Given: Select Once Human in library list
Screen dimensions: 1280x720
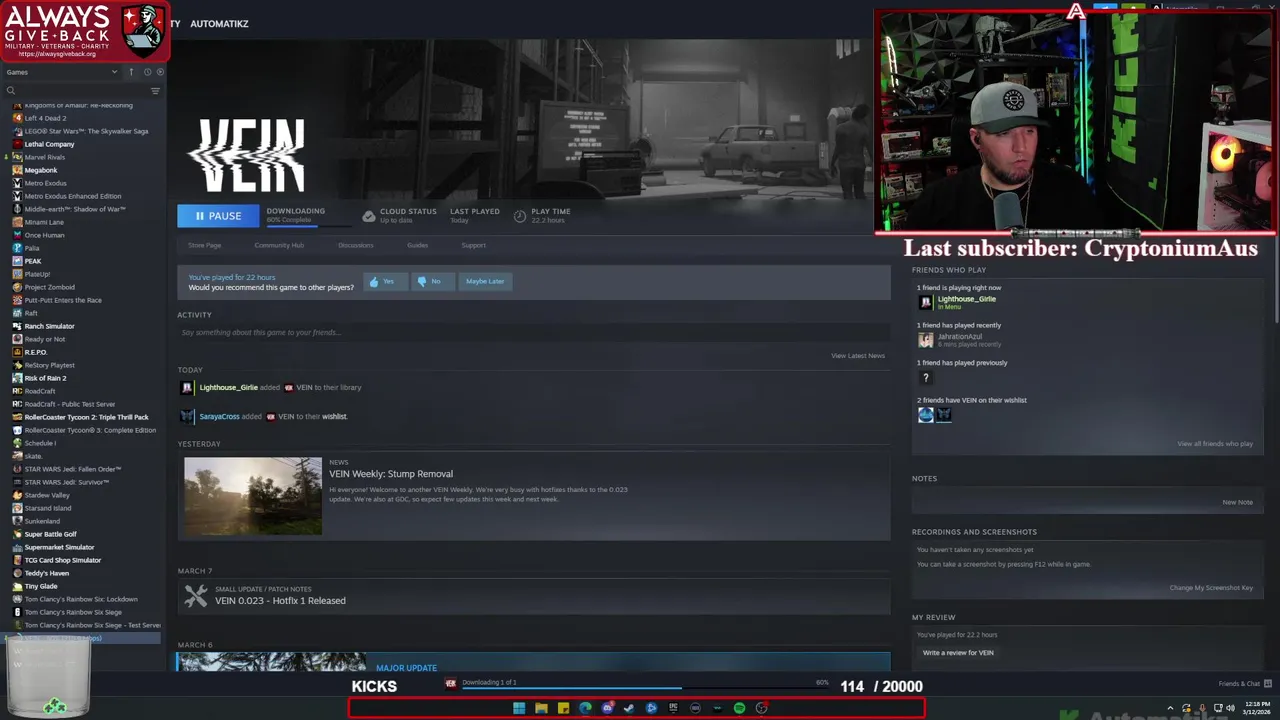Looking at the screenshot, I should [x=44, y=235].
